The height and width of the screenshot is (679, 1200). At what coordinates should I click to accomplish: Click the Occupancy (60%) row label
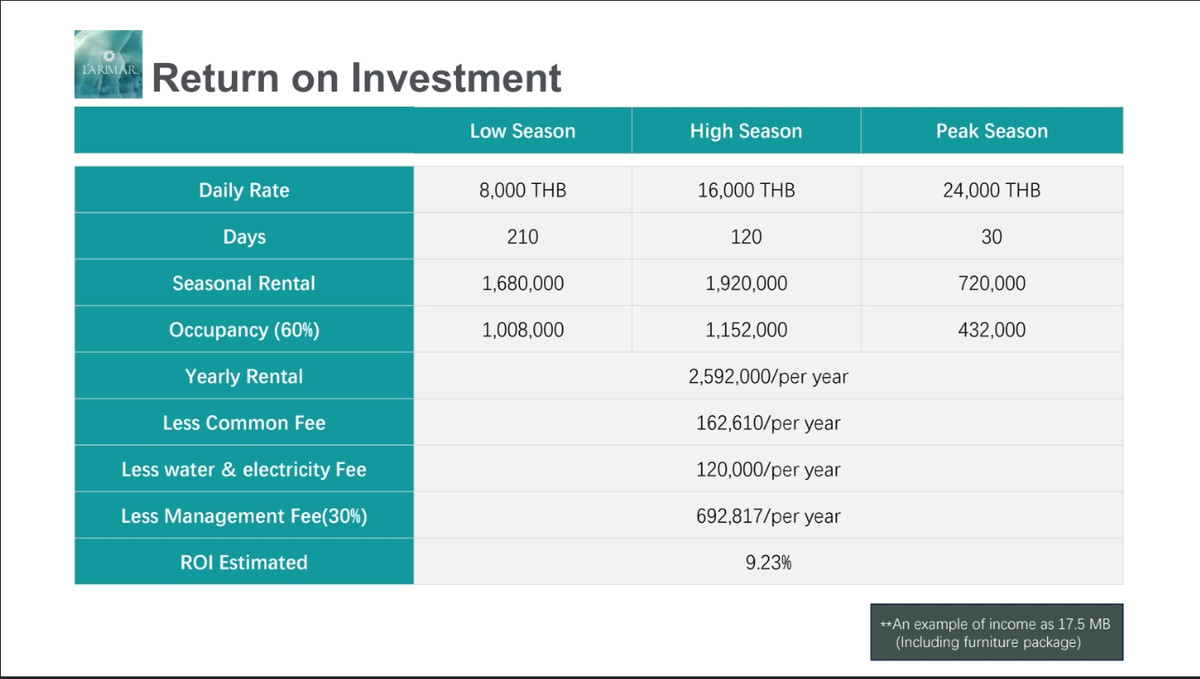pyautogui.click(x=244, y=330)
